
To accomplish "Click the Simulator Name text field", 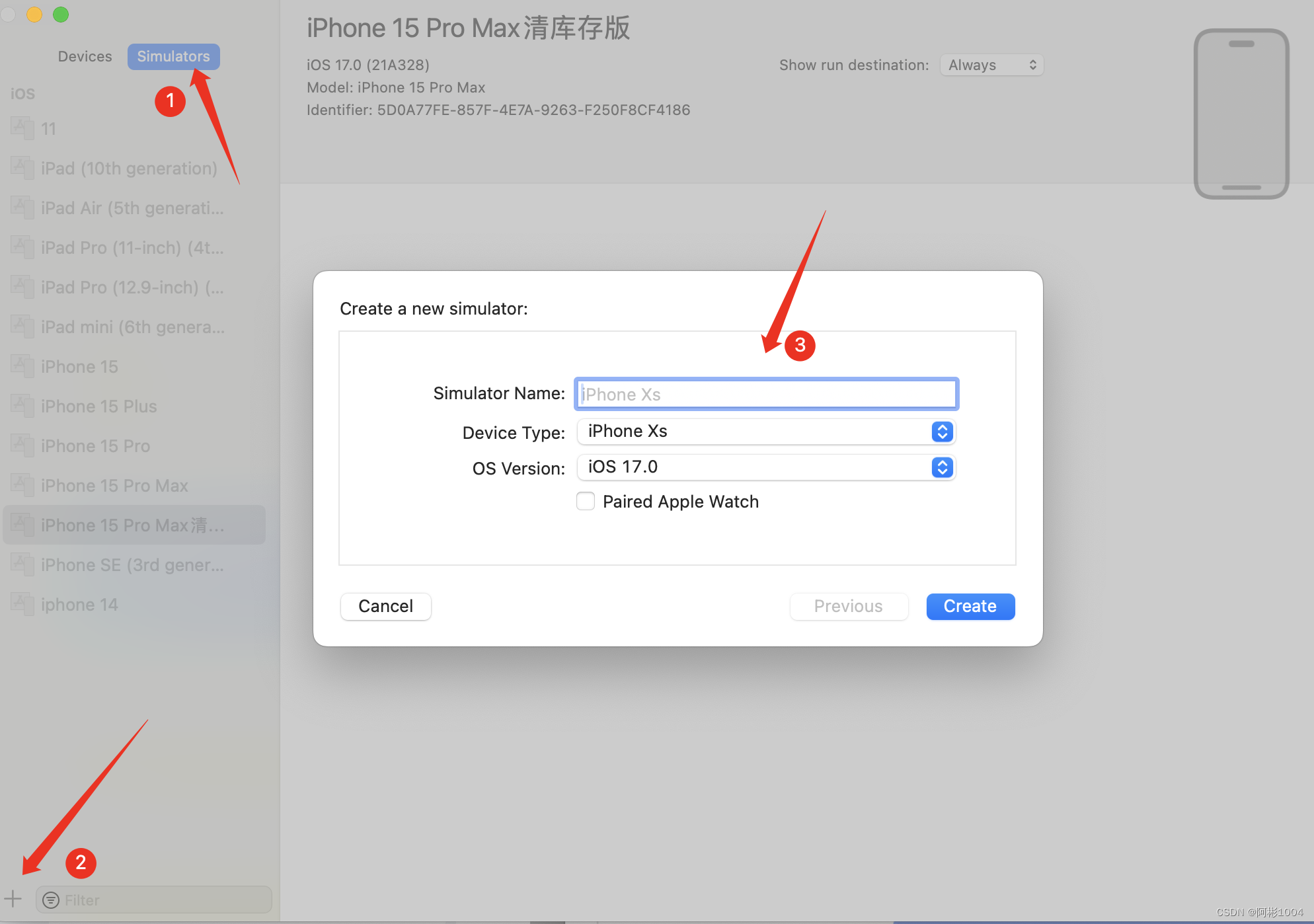I will 766,395.
